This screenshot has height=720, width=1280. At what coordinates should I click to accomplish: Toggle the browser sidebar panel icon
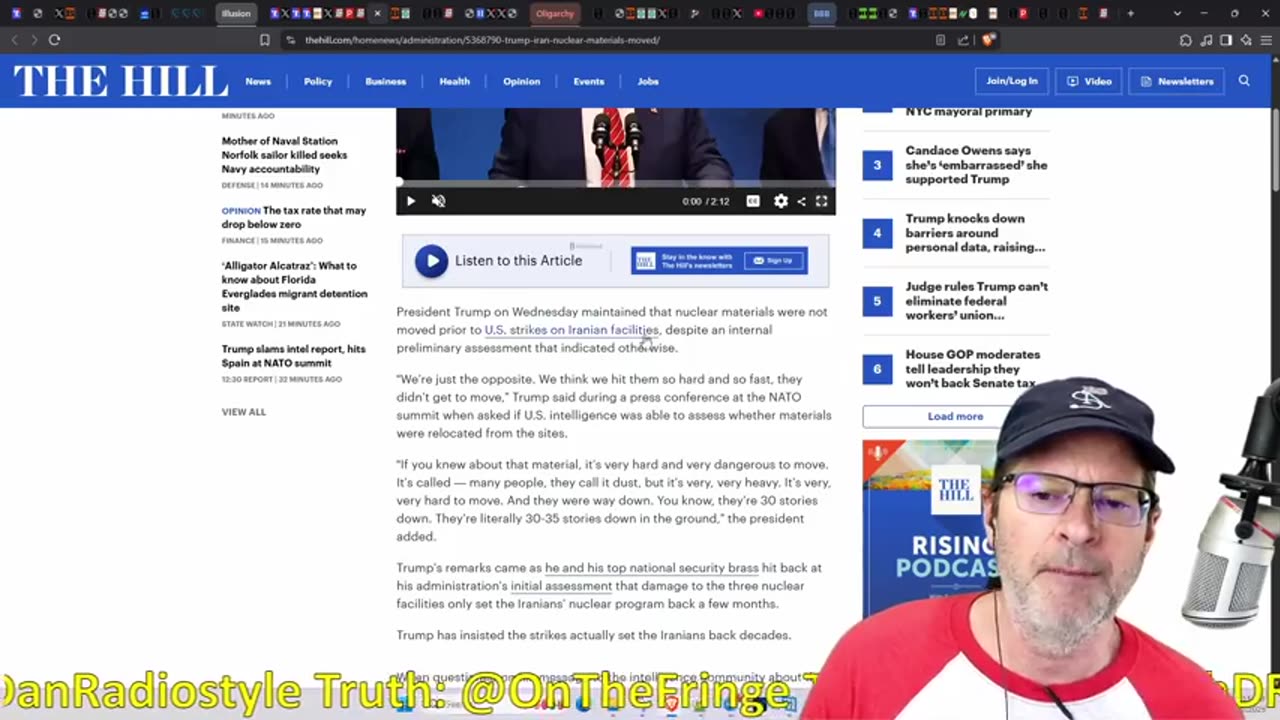(x=1226, y=40)
